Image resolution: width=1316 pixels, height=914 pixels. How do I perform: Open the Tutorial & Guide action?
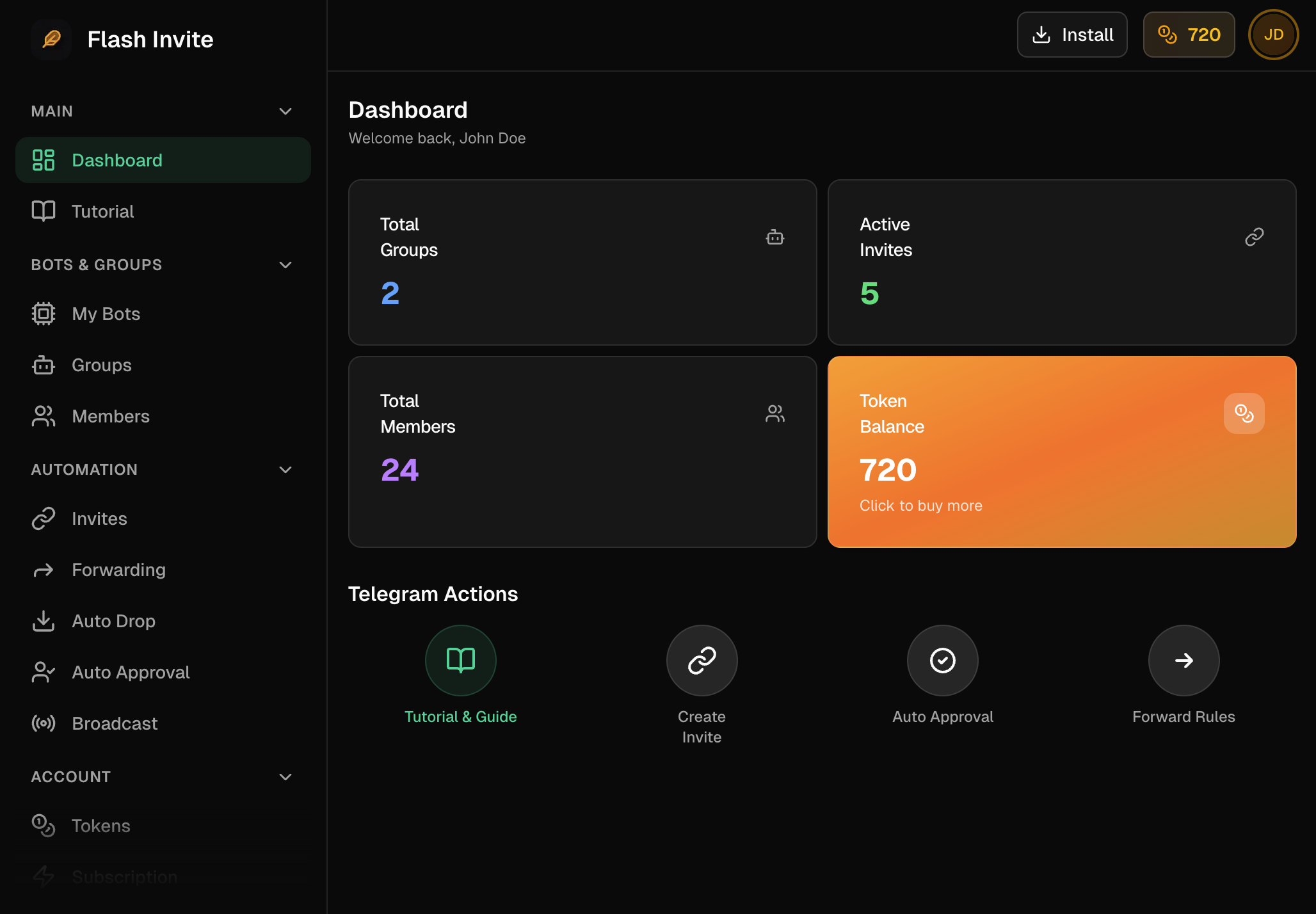(460, 661)
